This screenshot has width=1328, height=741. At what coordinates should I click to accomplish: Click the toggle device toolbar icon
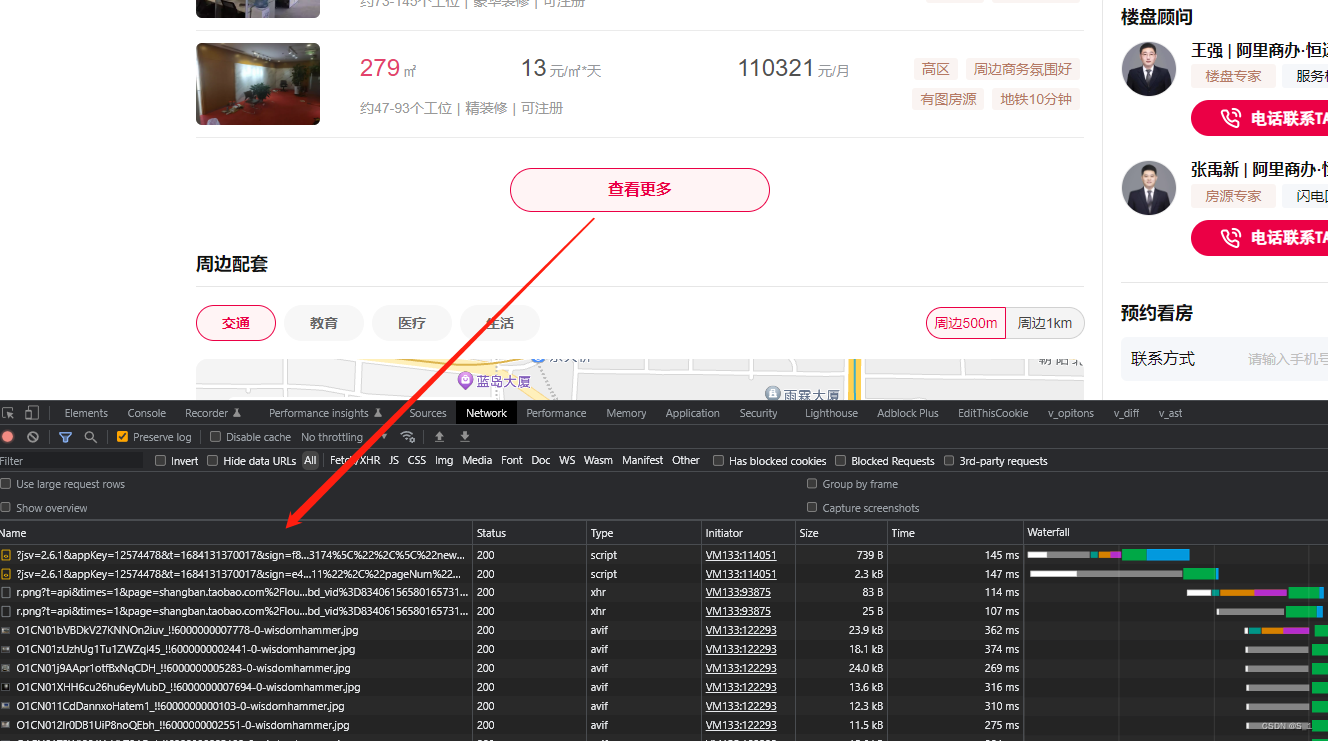pos(34,412)
